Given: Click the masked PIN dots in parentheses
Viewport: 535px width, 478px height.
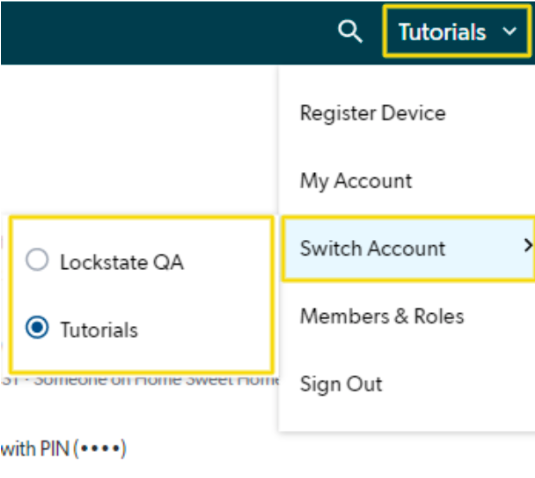Looking at the screenshot, I should [100, 448].
